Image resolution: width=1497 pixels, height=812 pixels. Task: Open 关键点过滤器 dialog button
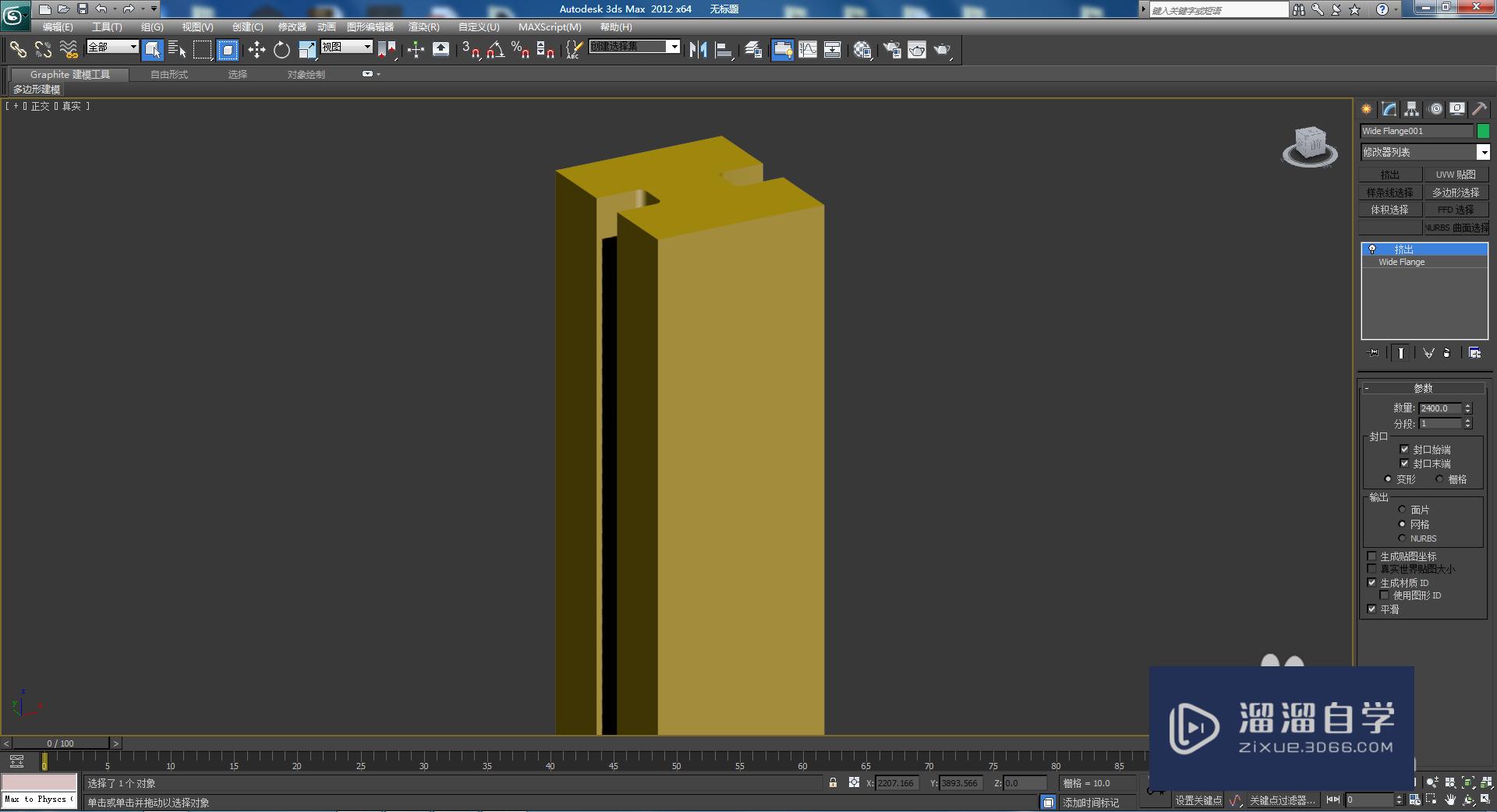(x=1282, y=800)
